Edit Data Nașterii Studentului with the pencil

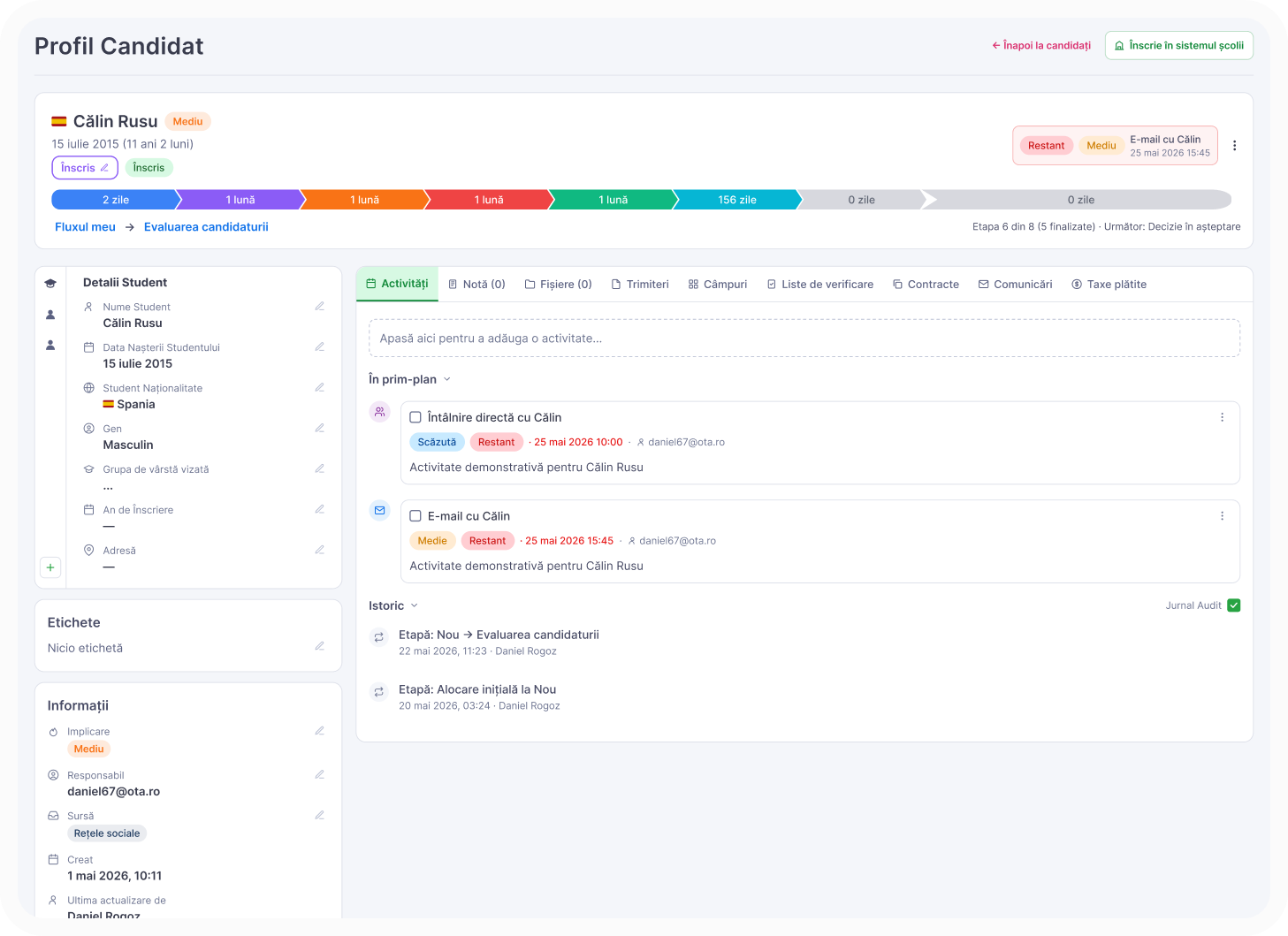[x=320, y=347]
